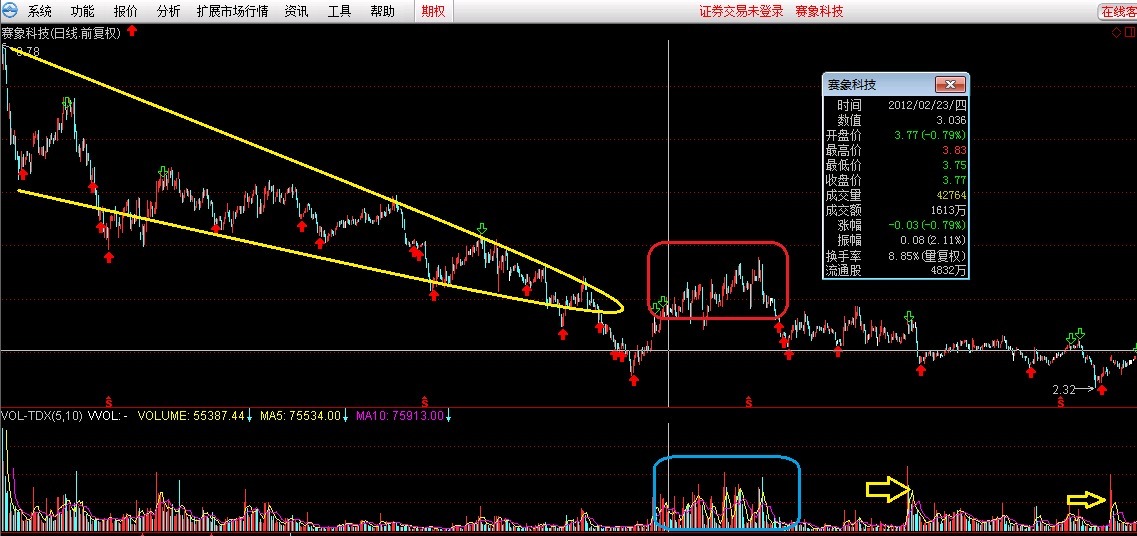This screenshot has height=536, width=1137.
Task: Open the 工具 menu
Action: click(340, 11)
